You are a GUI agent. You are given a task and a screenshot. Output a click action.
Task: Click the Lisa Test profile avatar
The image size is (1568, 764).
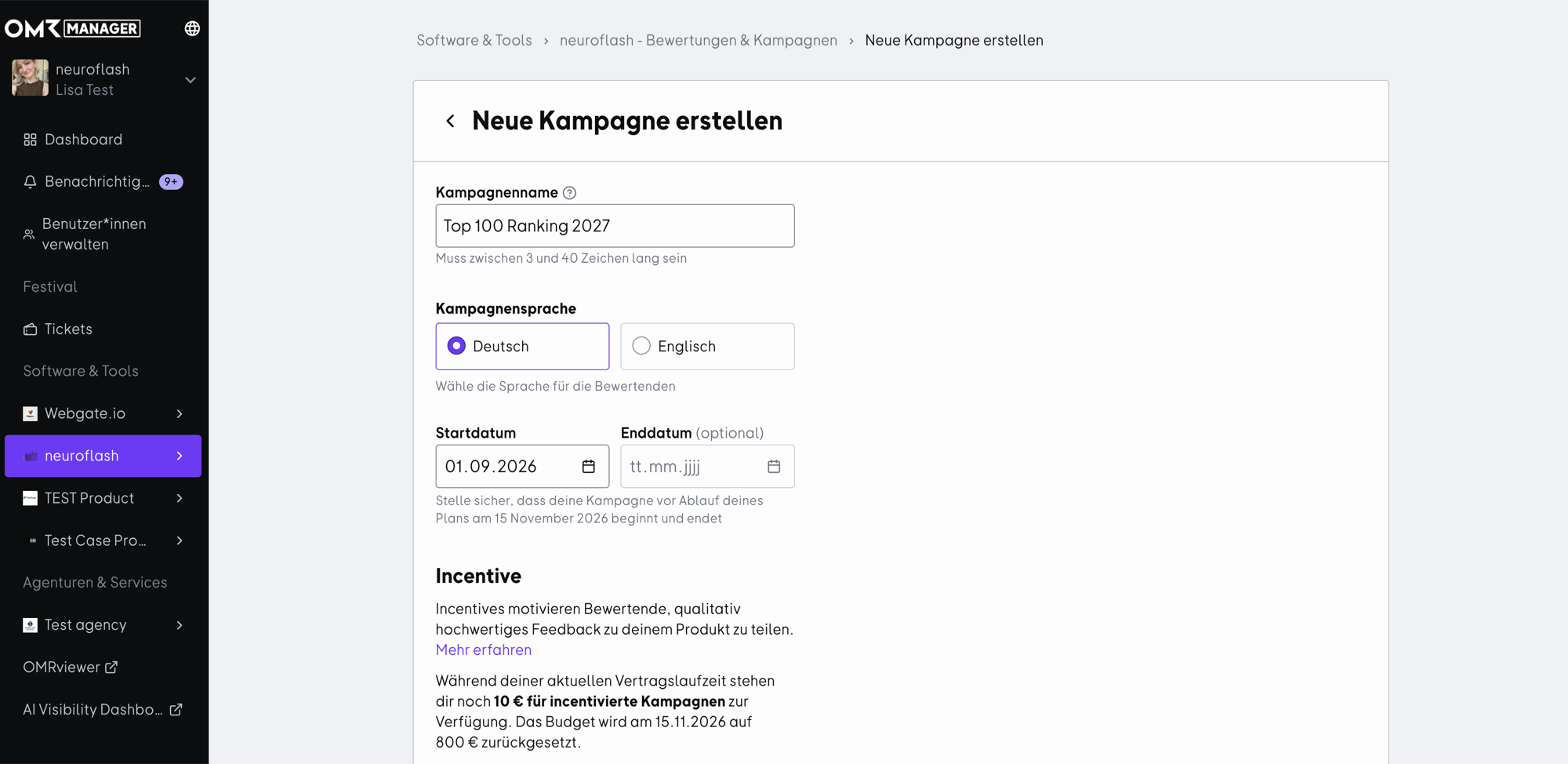[x=31, y=78]
